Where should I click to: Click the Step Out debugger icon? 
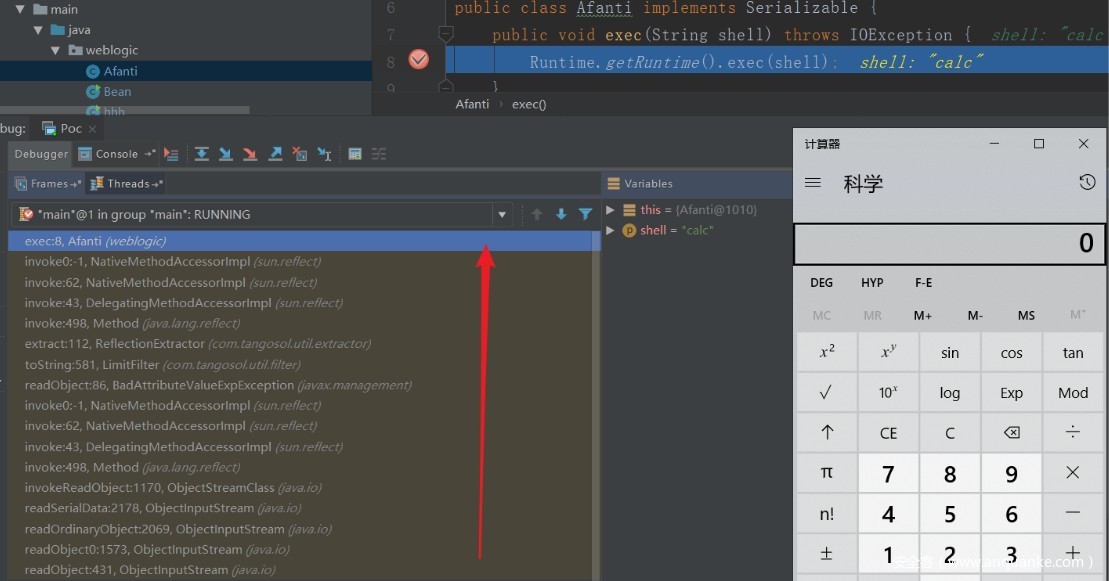click(x=275, y=154)
